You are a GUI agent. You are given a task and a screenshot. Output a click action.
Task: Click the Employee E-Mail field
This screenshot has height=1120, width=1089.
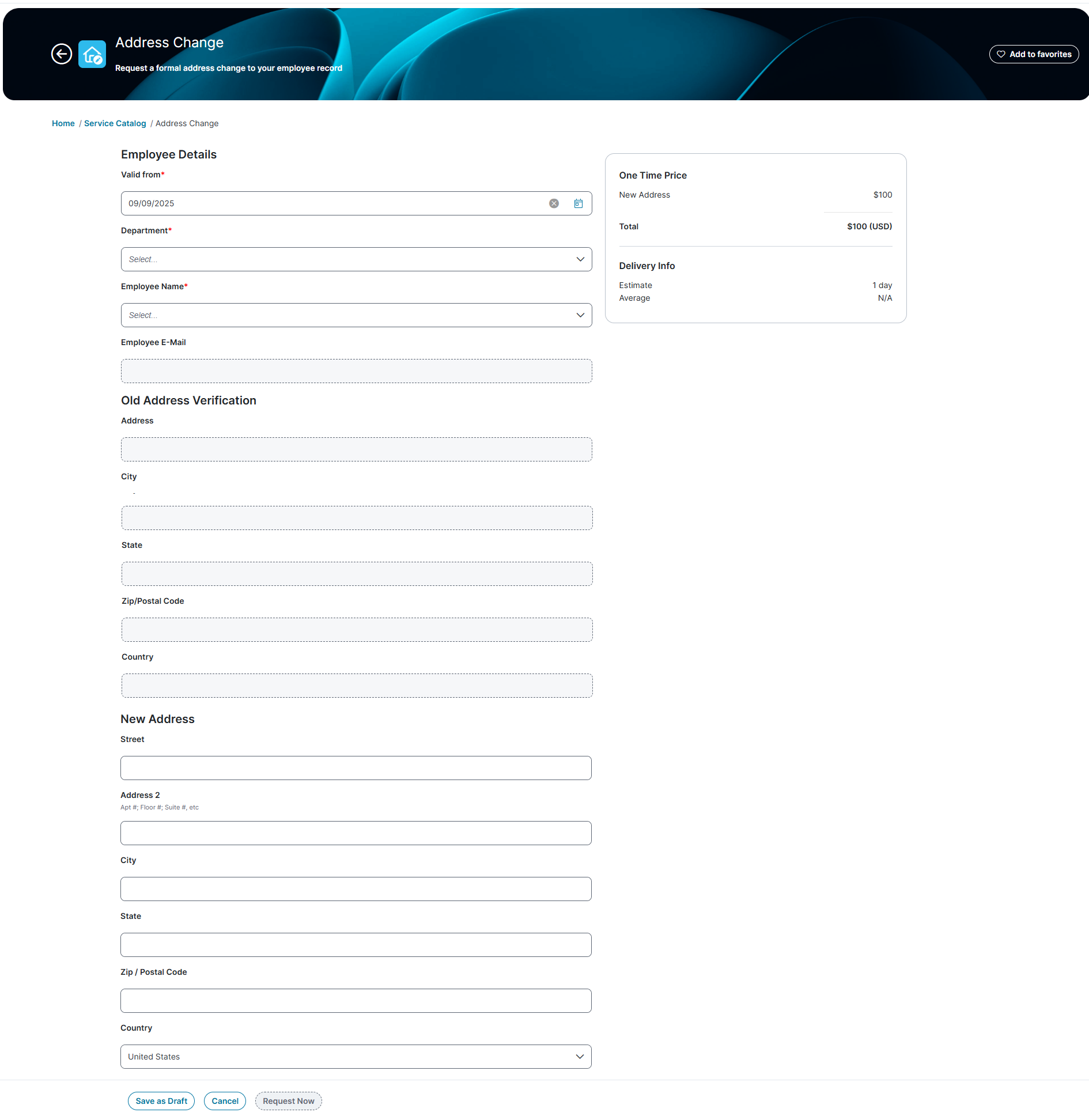[x=356, y=371]
